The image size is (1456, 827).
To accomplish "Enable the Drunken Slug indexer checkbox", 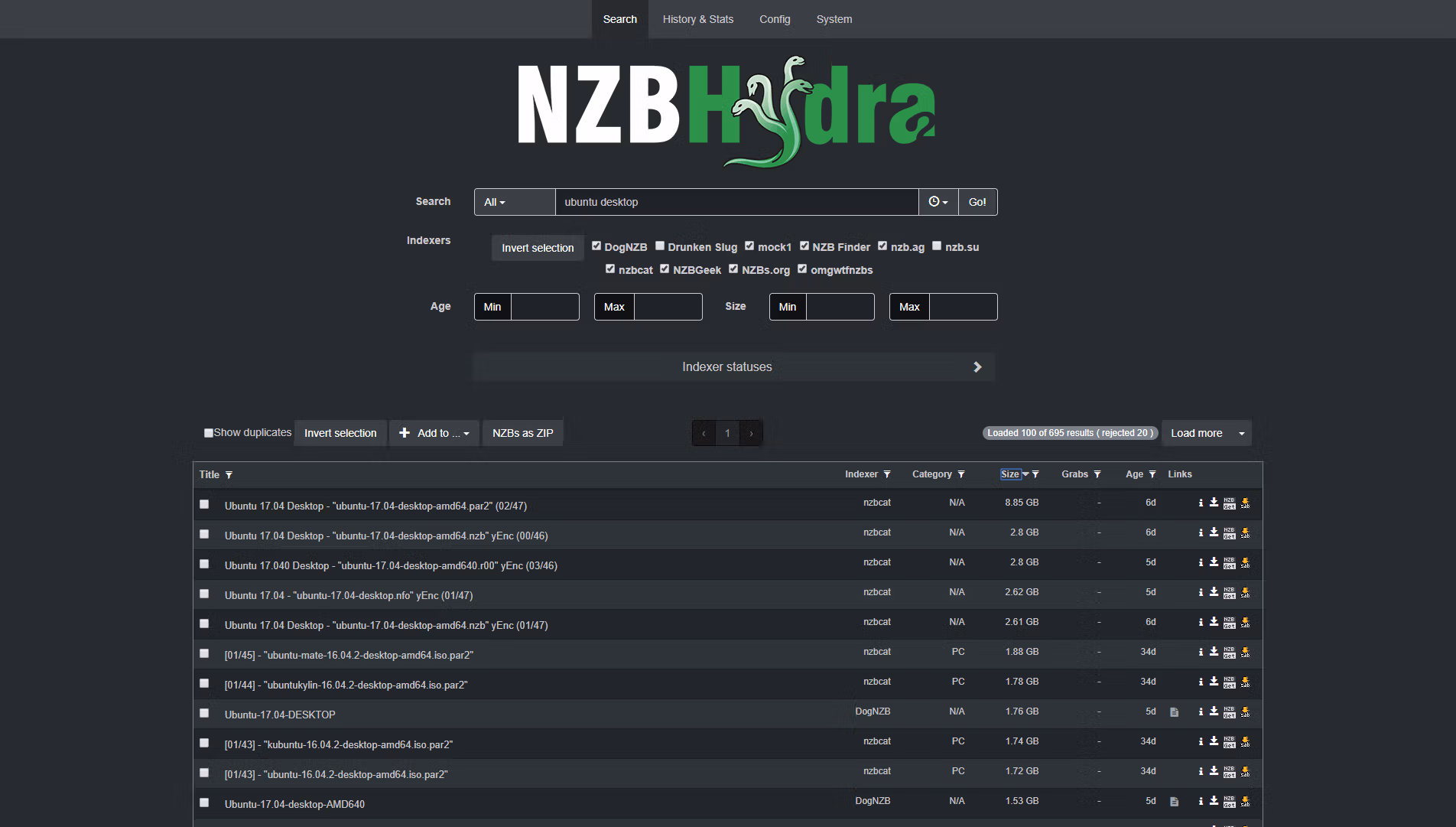I will pyautogui.click(x=660, y=246).
